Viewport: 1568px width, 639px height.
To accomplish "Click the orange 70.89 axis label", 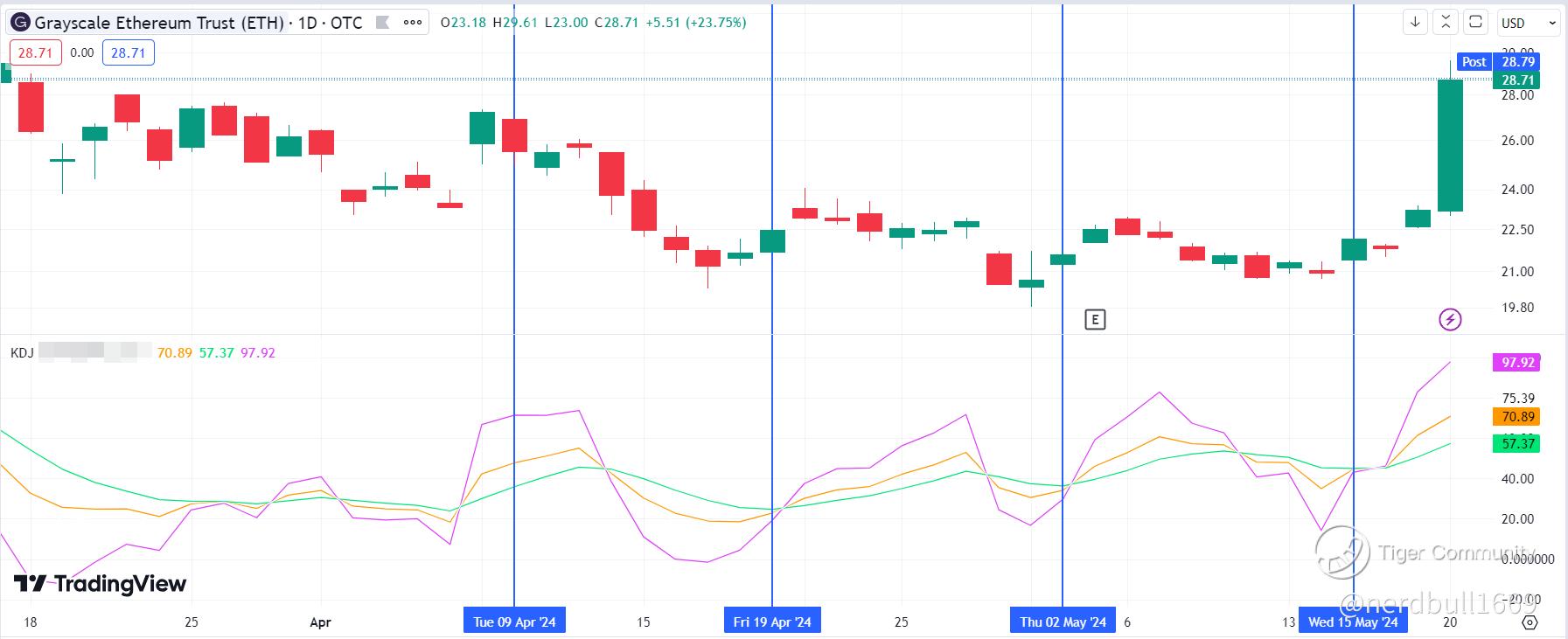I will [1516, 417].
